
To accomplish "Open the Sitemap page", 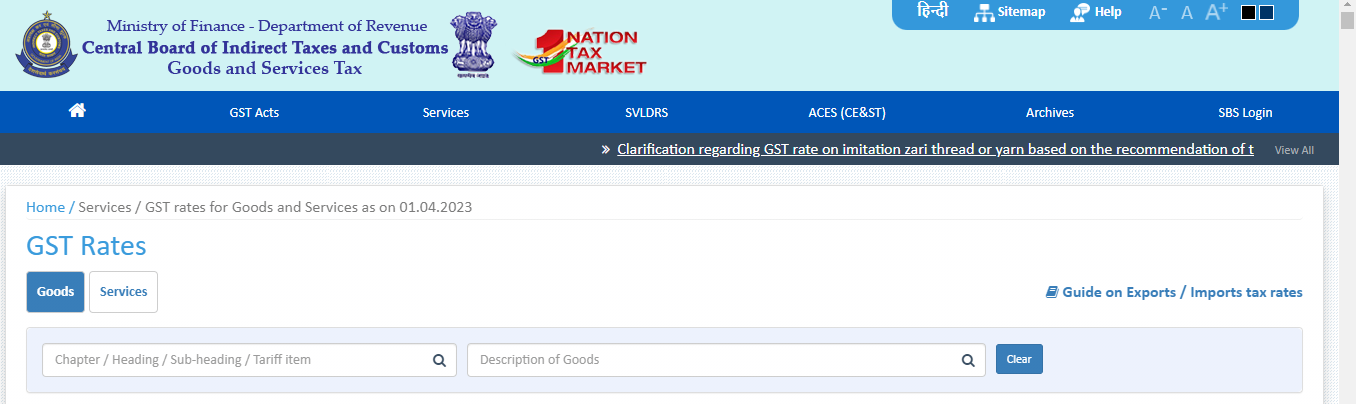I will click(x=1008, y=12).
